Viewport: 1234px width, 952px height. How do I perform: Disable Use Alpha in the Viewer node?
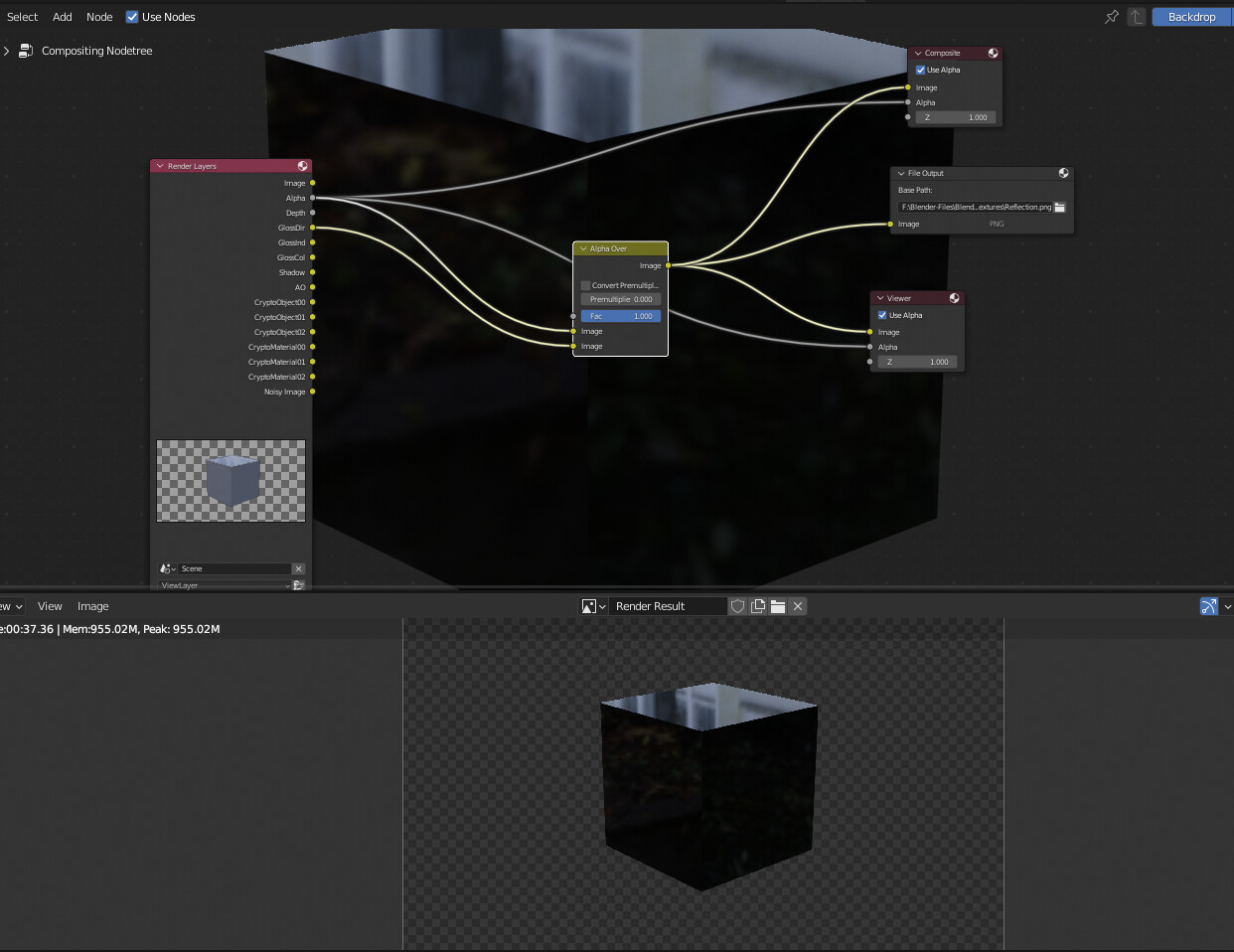coord(881,315)
